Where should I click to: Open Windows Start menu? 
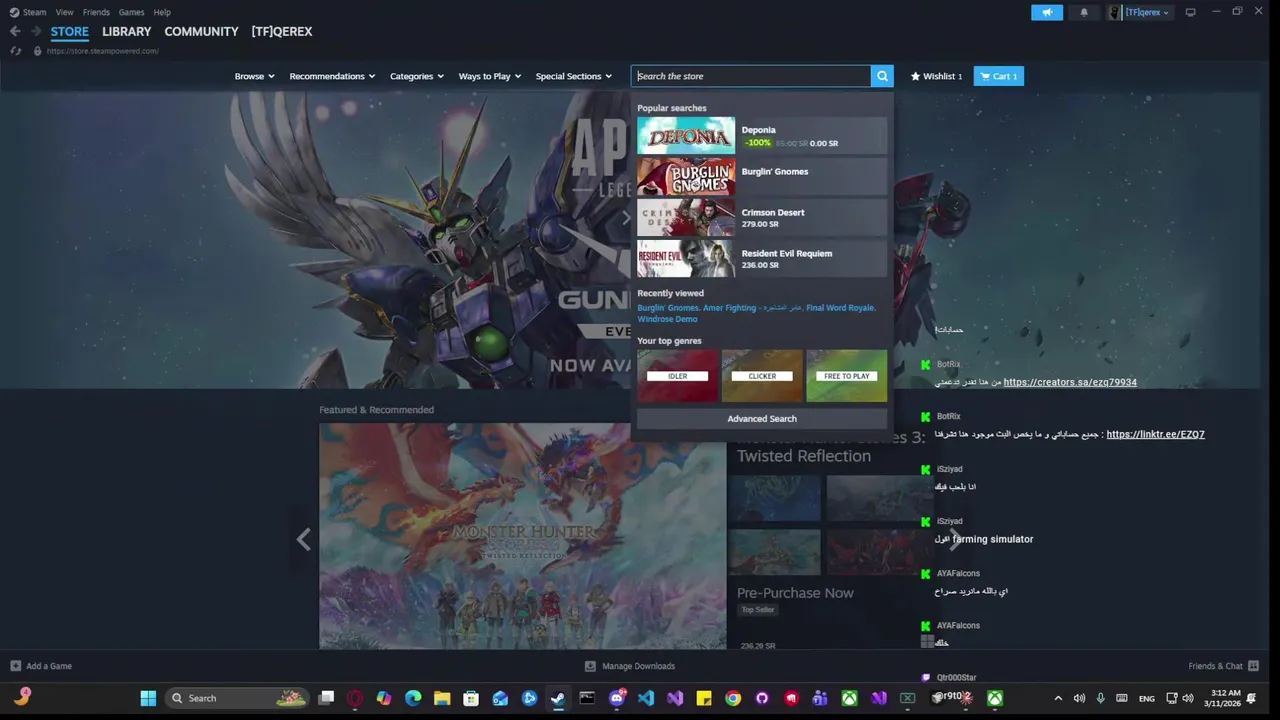tap(148, 698)
